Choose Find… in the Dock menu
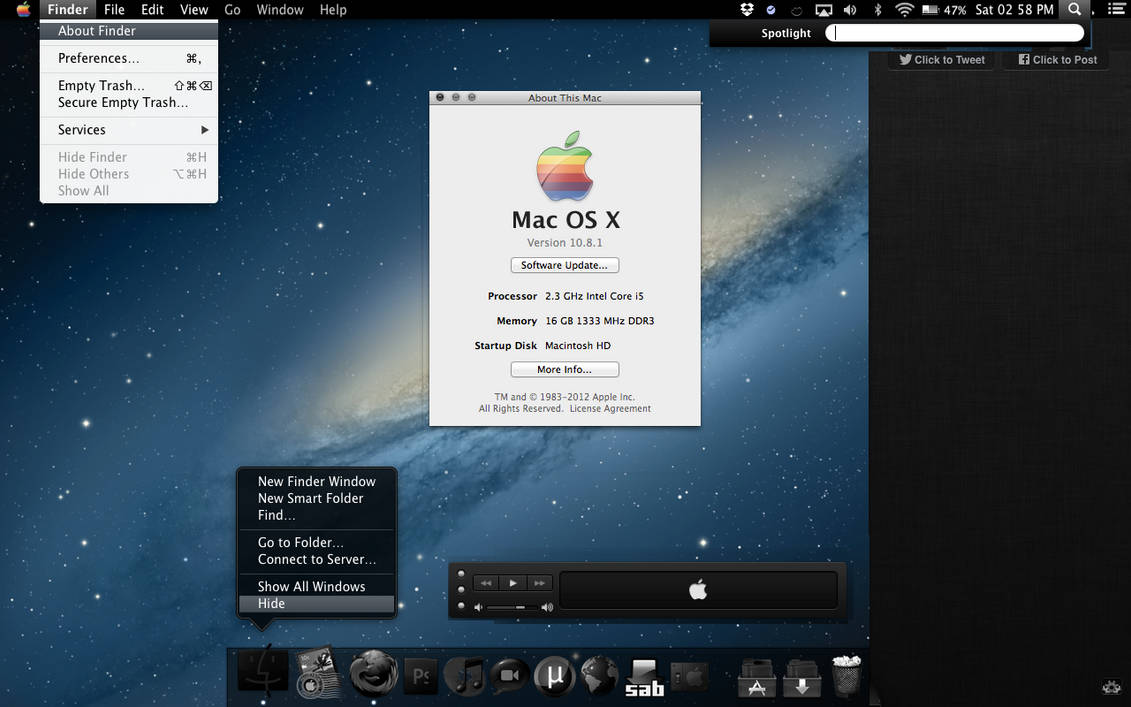This screenshot has height=707, width=1131. tap(317, 515)
